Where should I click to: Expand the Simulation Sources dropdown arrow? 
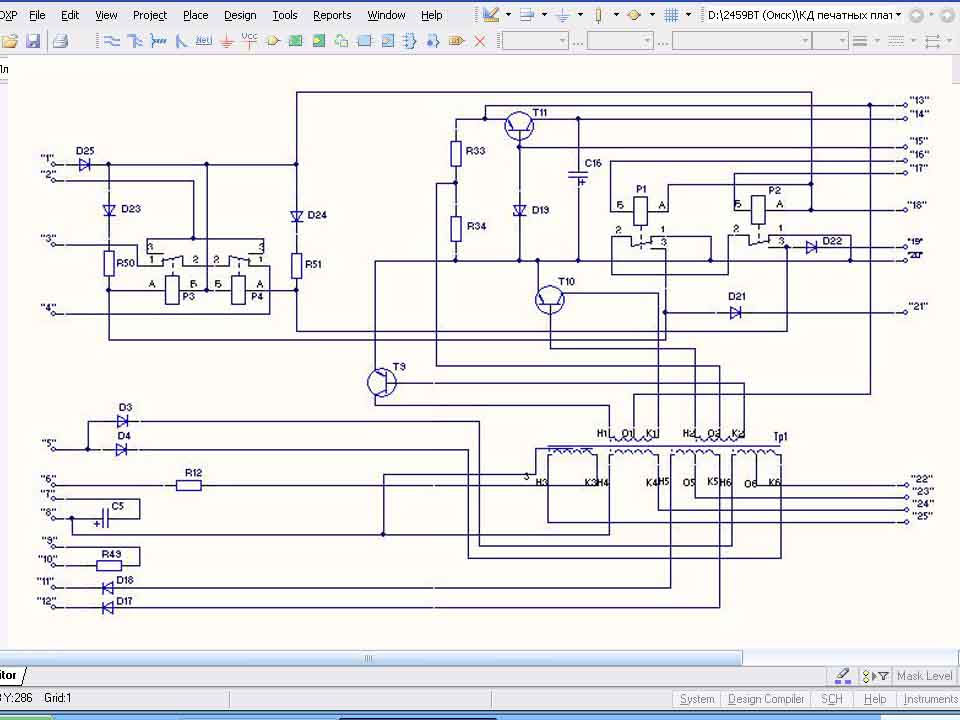tap(652, 15)
